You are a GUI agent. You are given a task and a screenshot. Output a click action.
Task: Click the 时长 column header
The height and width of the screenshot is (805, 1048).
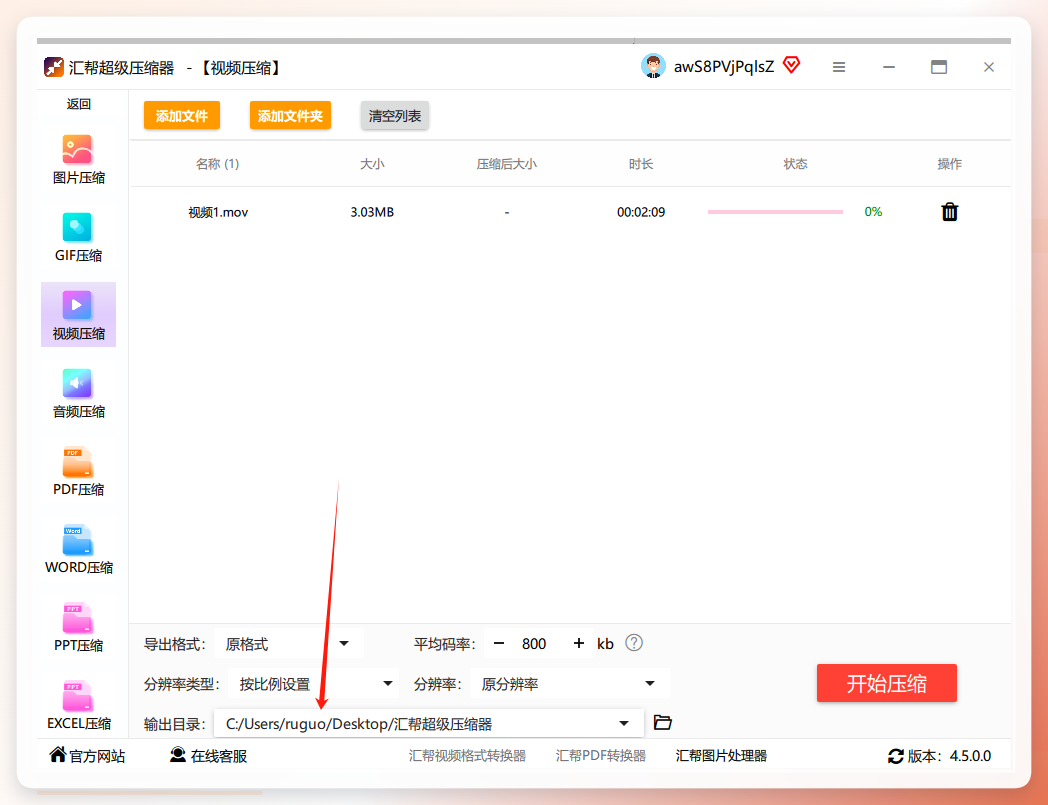[641, 164]
